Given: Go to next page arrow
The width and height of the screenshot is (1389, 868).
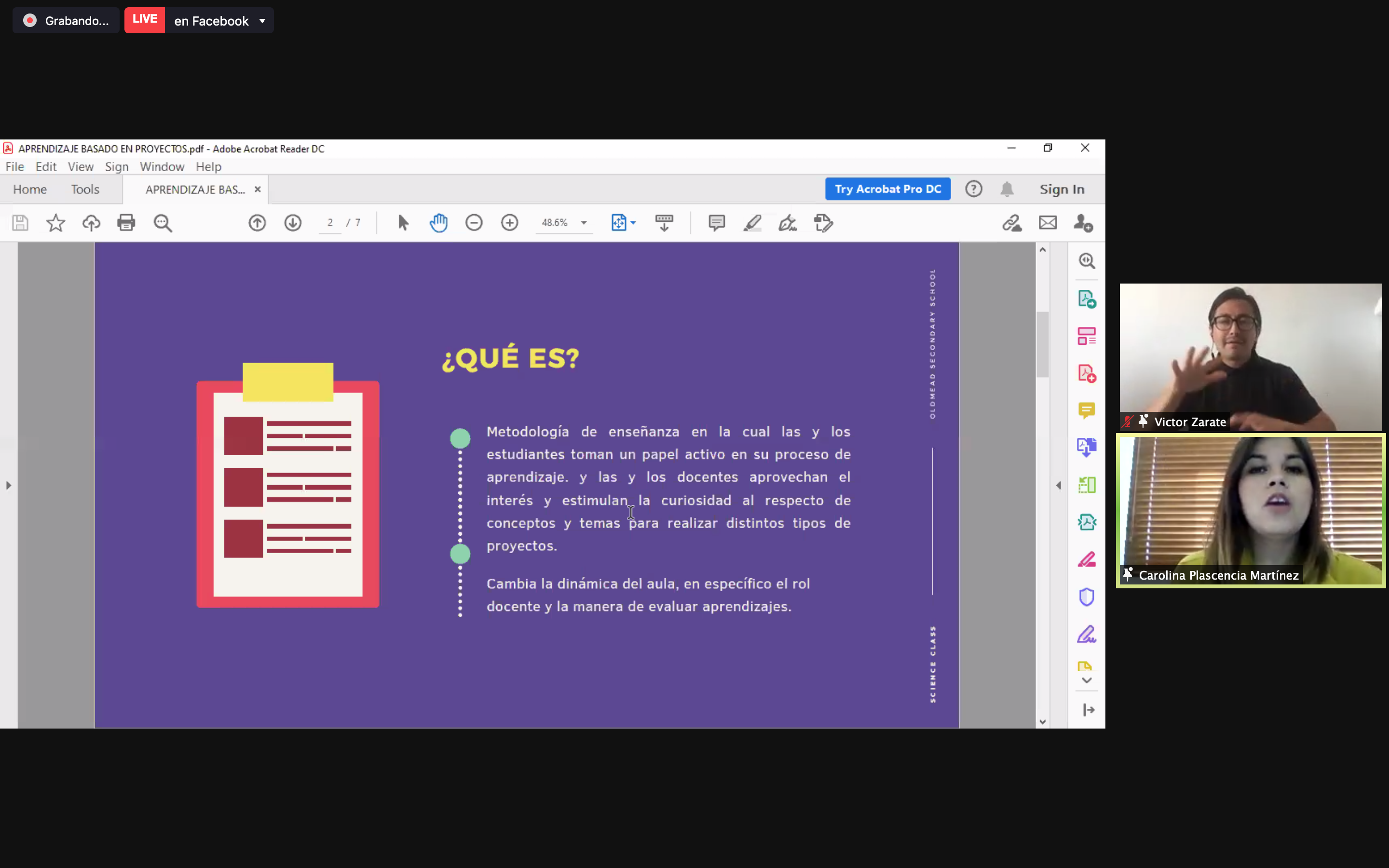Looking at the screenshot, I should pyautogui.click(x=293, y=223).
